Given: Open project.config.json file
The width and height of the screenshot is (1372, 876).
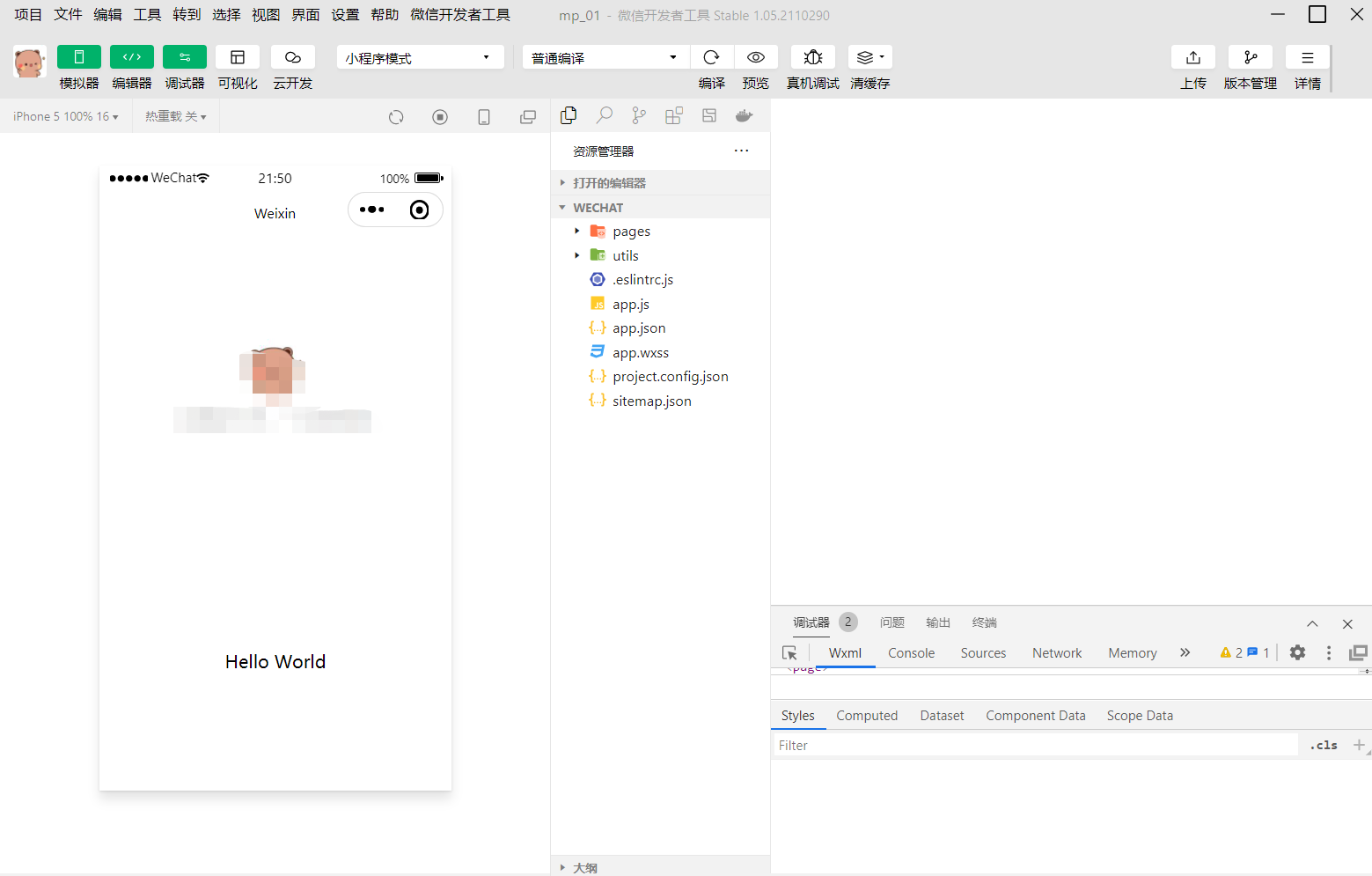Looking at the screenshot, I should [x=660, y=377].
